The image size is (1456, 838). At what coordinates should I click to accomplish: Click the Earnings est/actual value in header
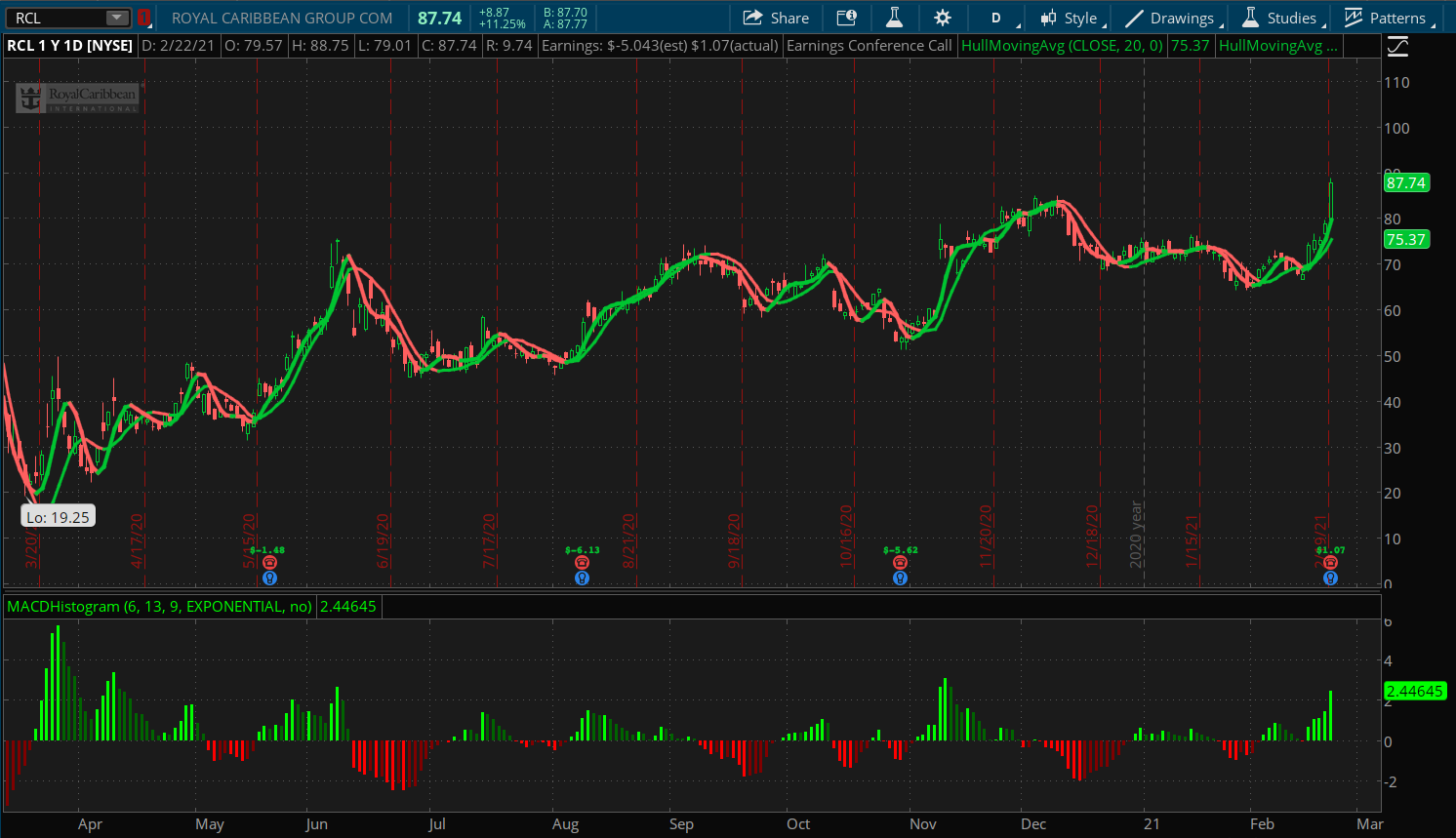[x=660, y=46]
